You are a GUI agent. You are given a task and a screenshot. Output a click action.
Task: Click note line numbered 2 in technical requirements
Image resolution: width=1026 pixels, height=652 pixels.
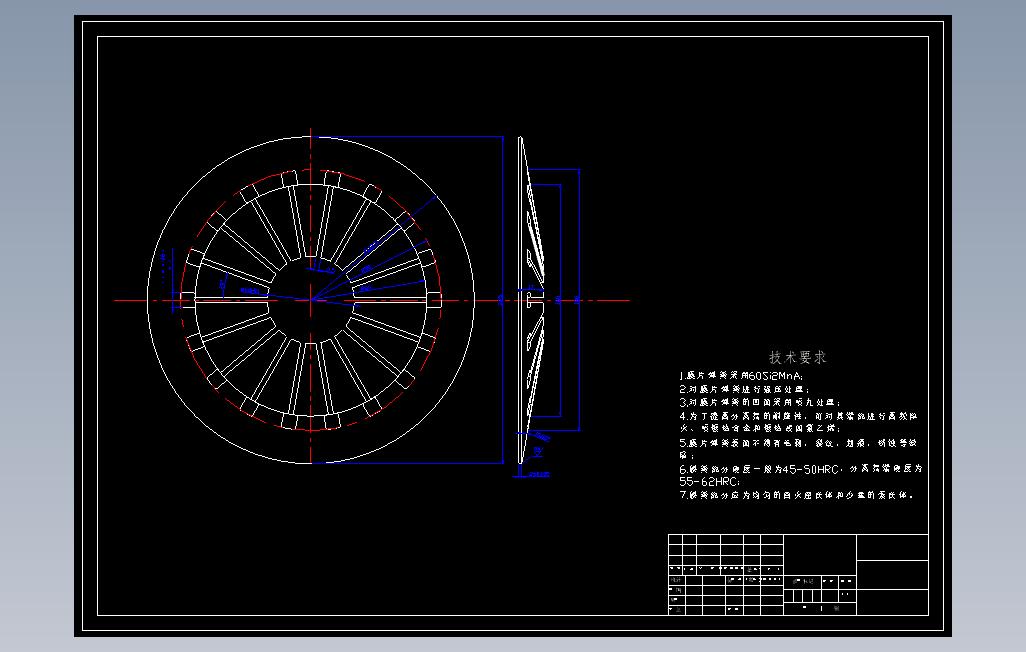pos(745,389)
